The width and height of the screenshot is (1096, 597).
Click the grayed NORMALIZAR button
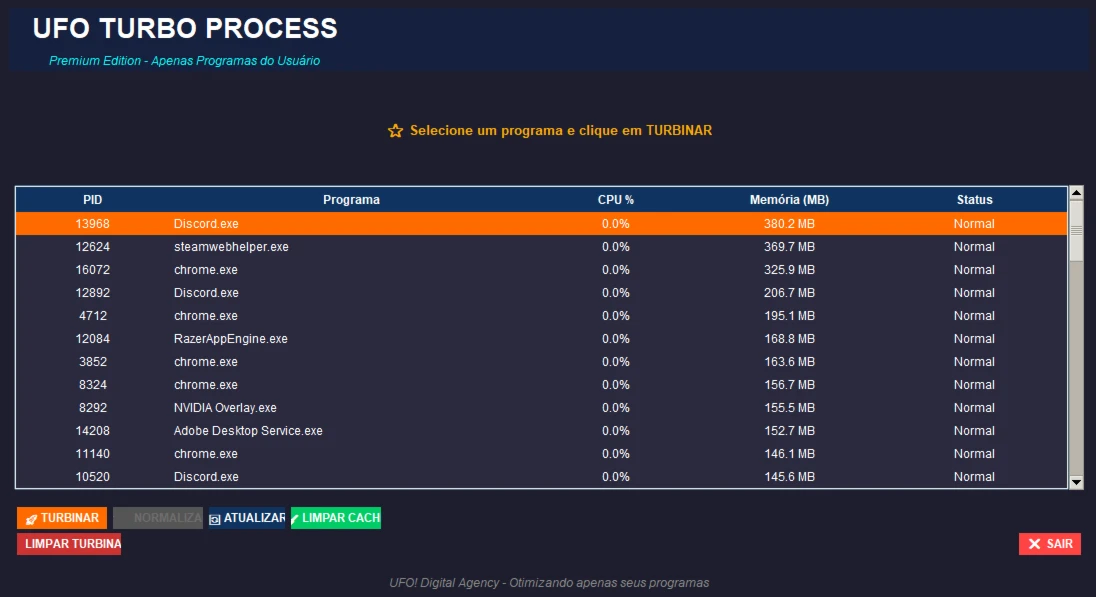pos(158,518)
